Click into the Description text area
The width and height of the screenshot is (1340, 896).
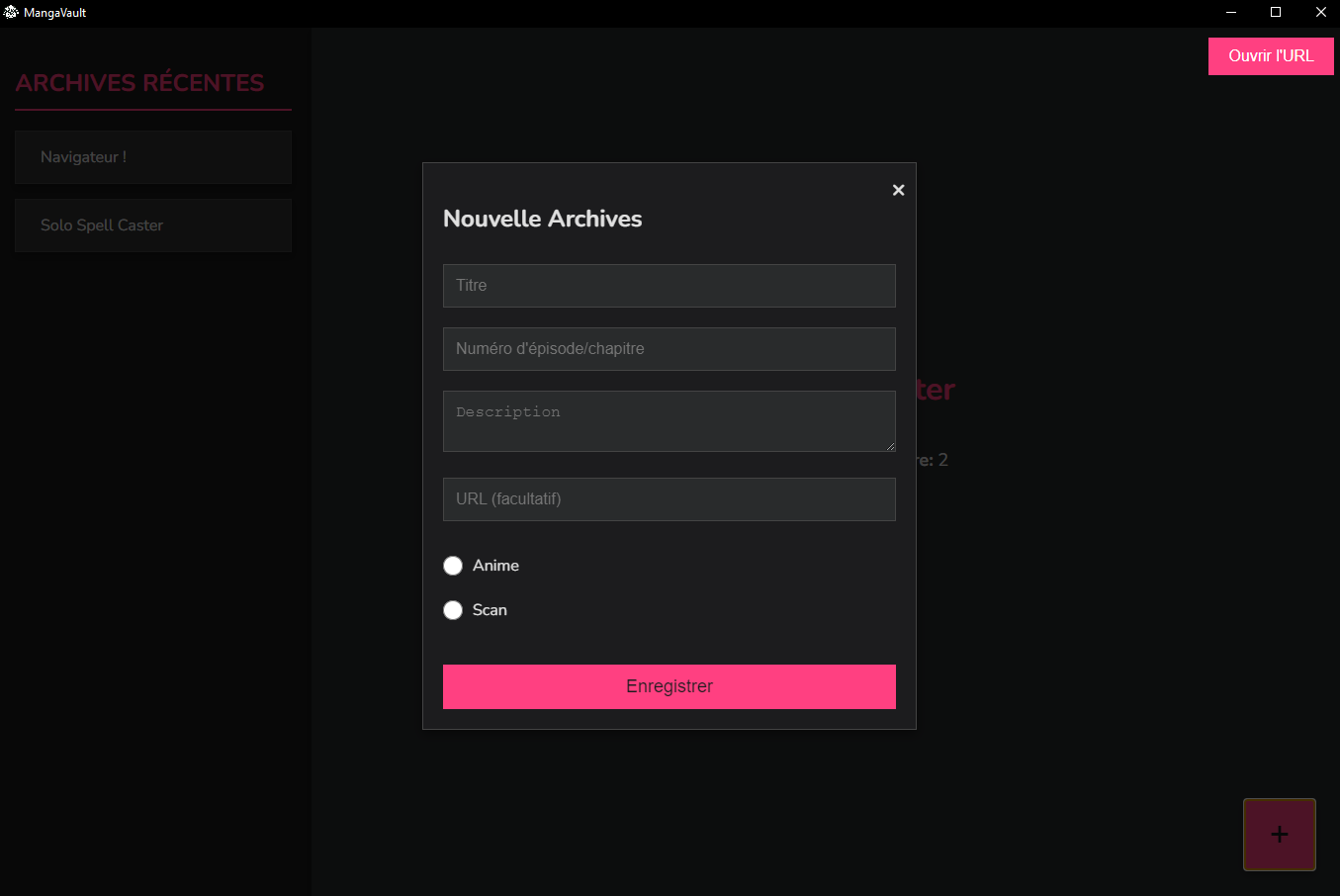click(x=670, y=421)
